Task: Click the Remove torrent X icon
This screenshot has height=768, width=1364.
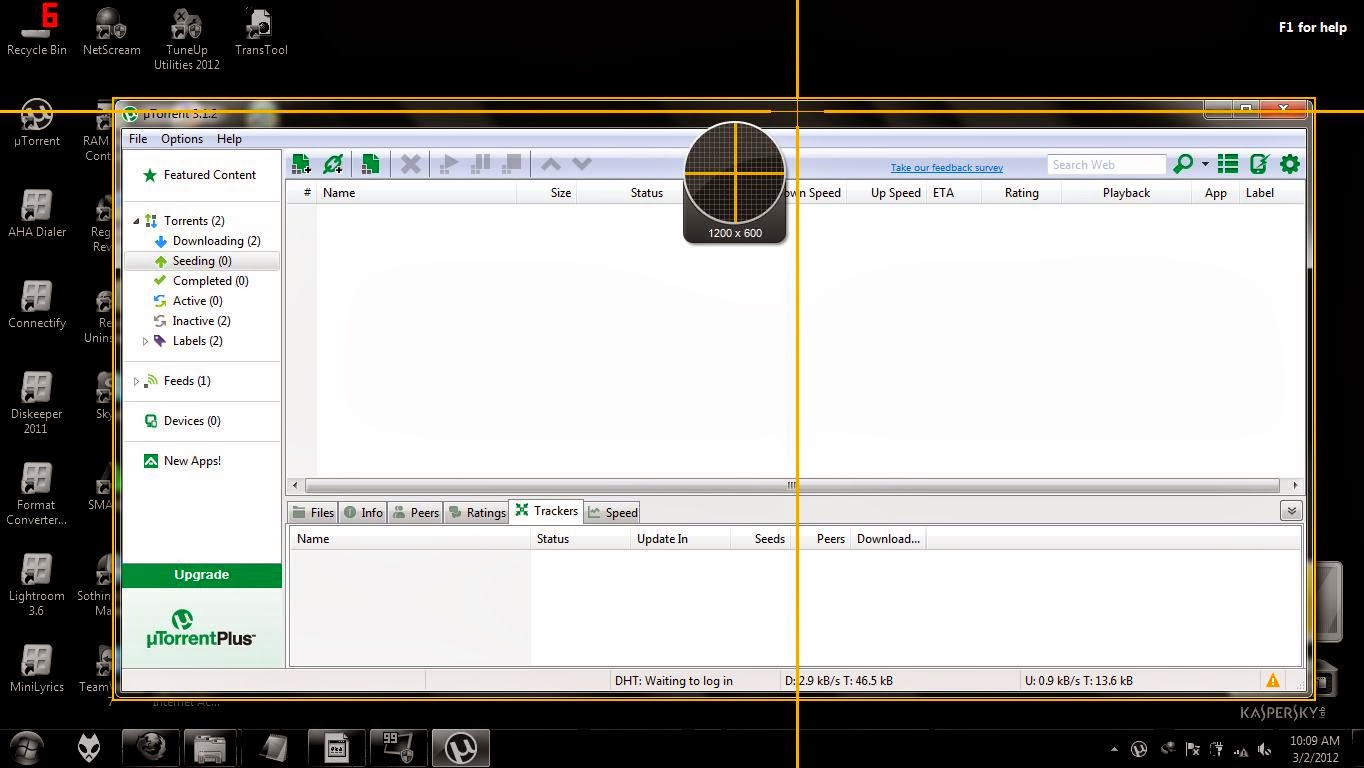Action: tap(410, 164)
